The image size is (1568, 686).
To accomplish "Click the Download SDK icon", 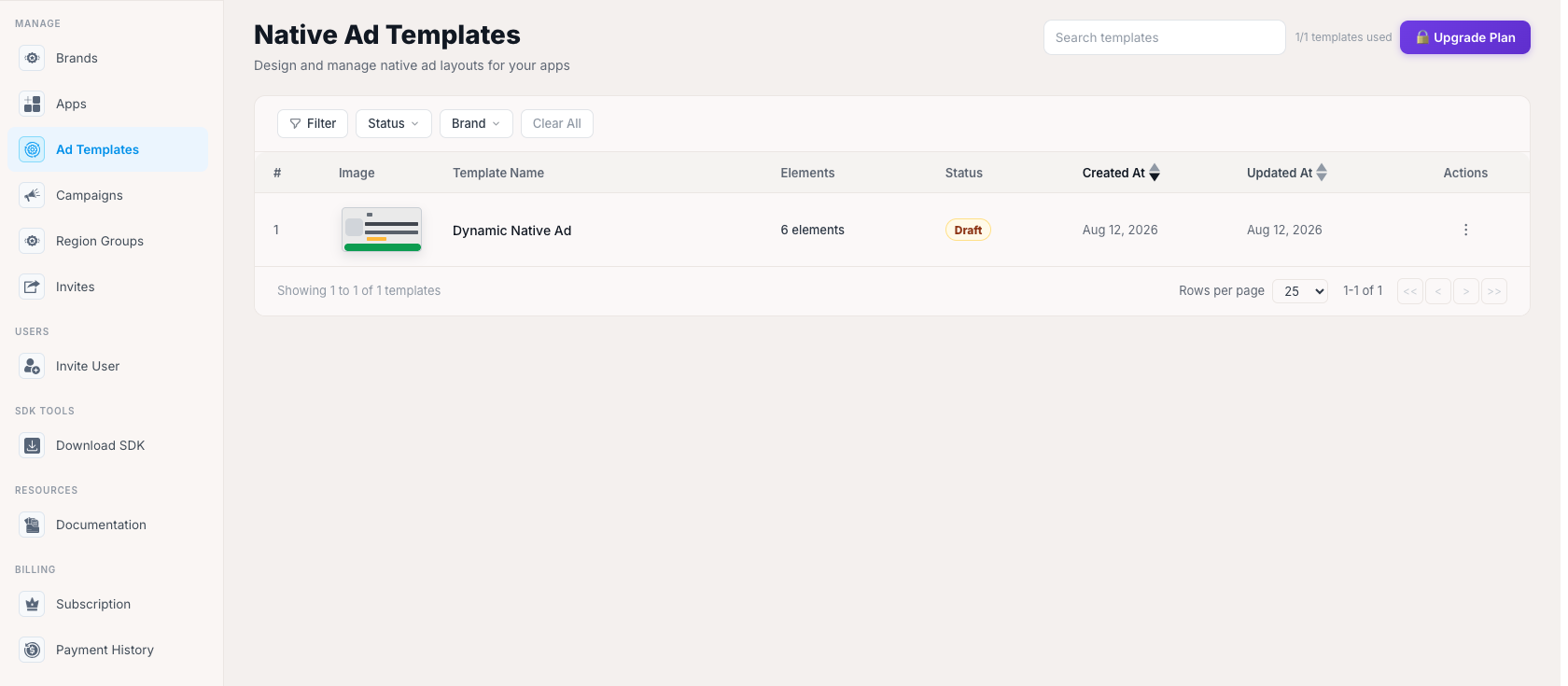I will pyautogui.click(x=33, y=445).
